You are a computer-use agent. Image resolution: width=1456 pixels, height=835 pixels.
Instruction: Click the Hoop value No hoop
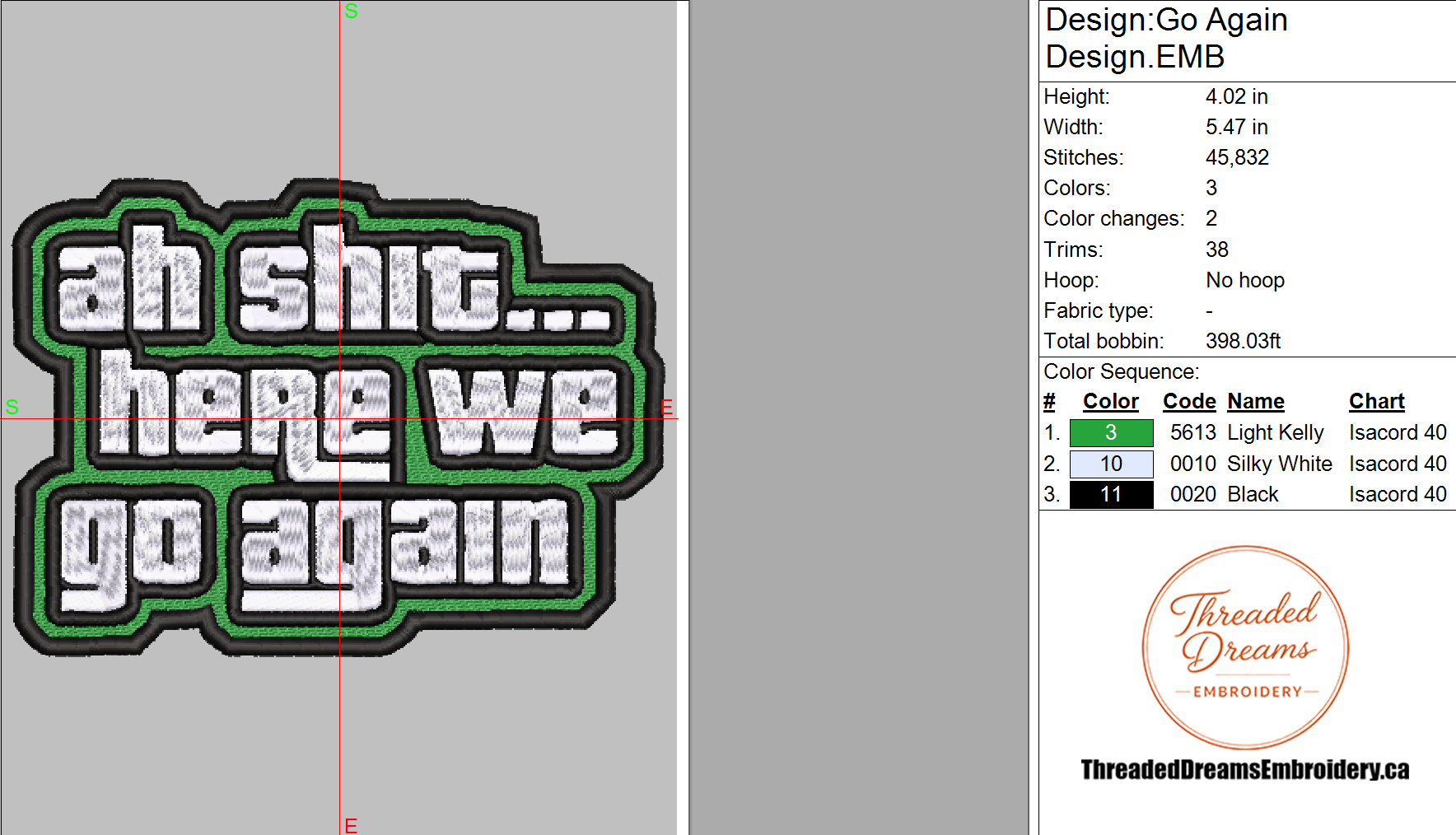(x=1245, y=280)
